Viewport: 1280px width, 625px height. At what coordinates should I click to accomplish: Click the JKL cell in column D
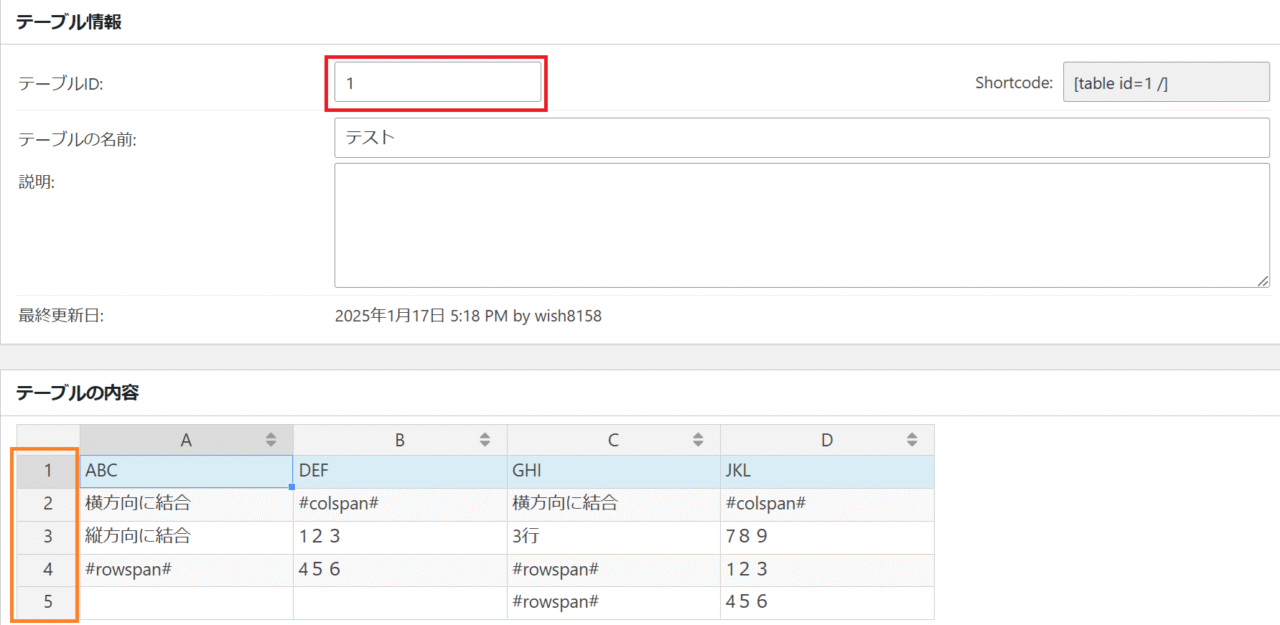827,471
